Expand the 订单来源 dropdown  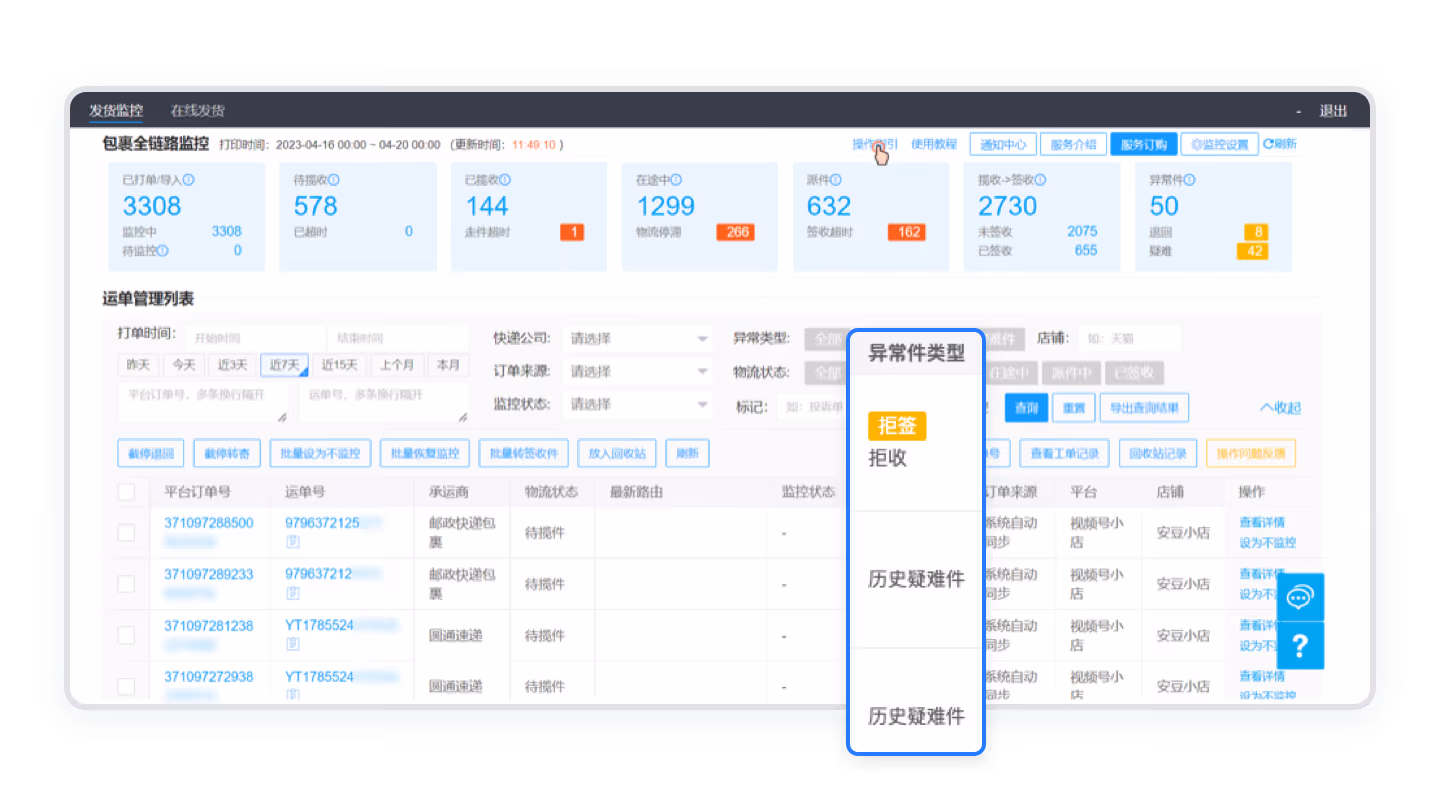pos(636,372)
